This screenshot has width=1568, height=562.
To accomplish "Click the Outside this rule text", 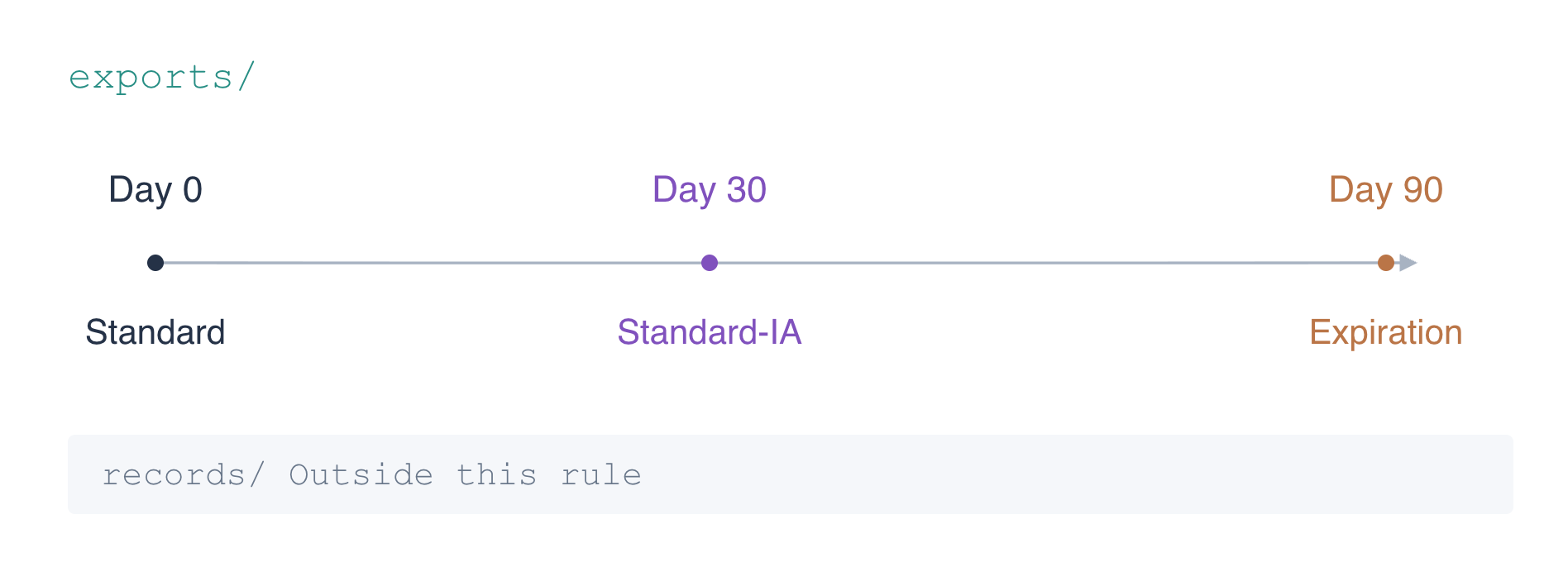I will point(466,475).
